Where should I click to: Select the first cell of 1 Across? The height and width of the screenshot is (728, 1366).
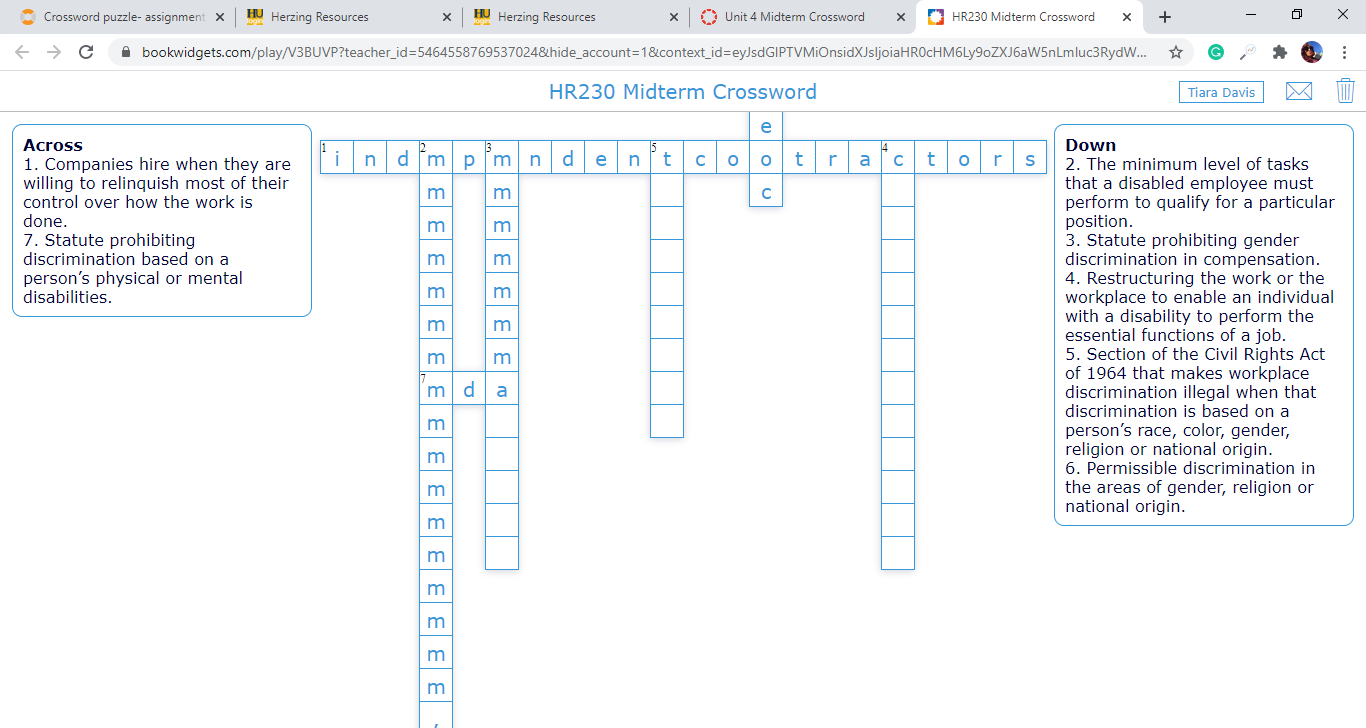tap(337, 158)
